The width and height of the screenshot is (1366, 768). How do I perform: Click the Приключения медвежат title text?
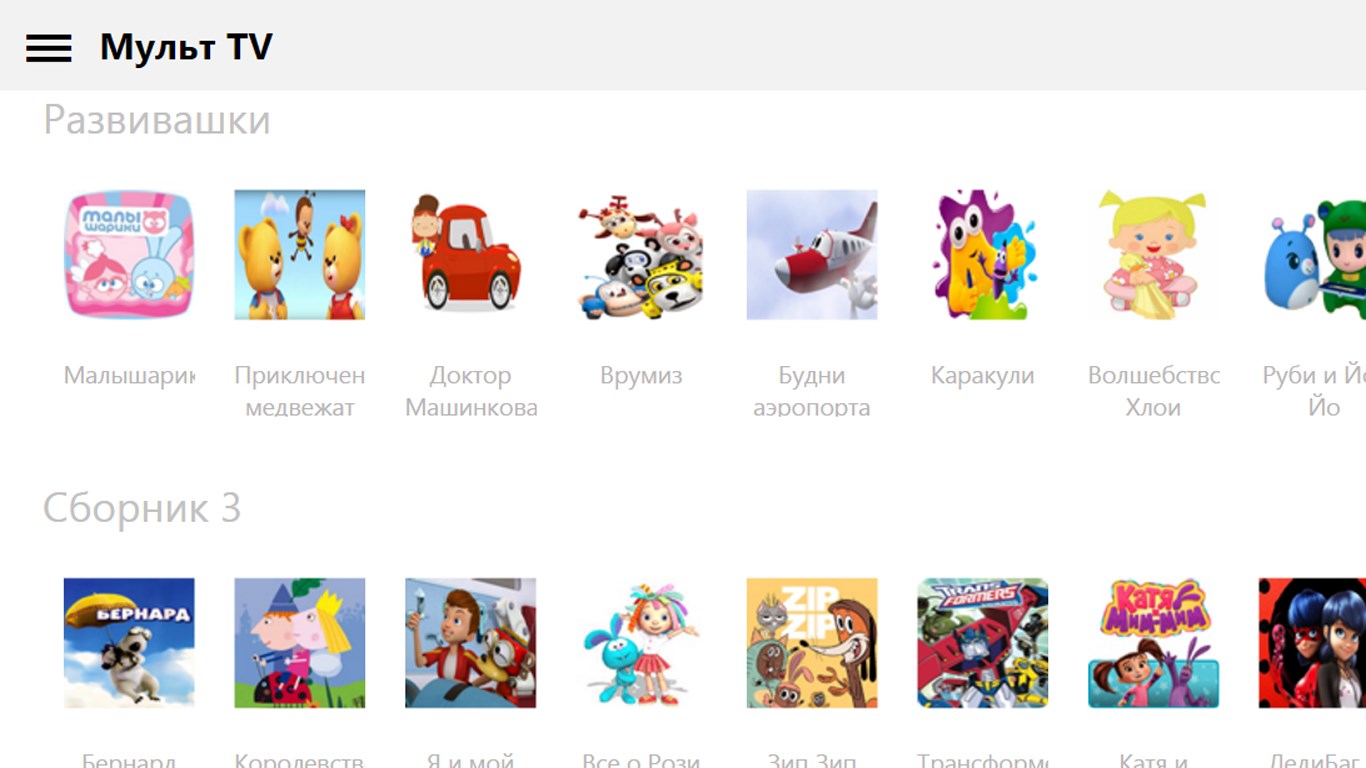pos(300,391)
